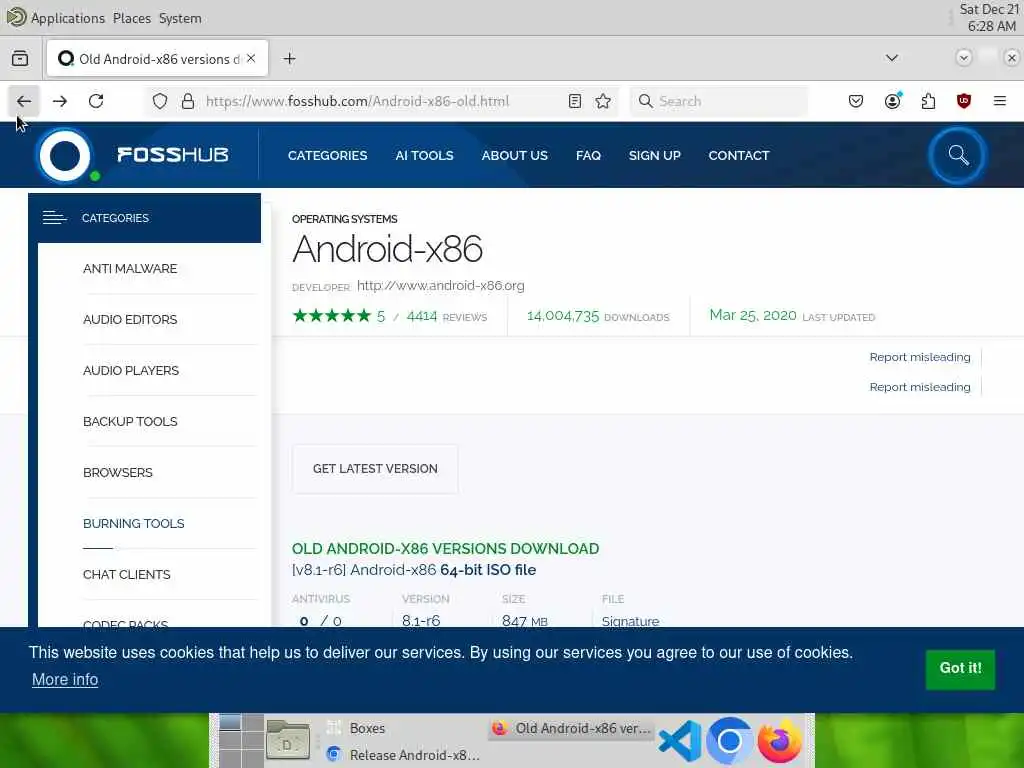Viewport: 1024px width, 768px height.
Task: Toggle Reader View icon
Action: [575, 101]
